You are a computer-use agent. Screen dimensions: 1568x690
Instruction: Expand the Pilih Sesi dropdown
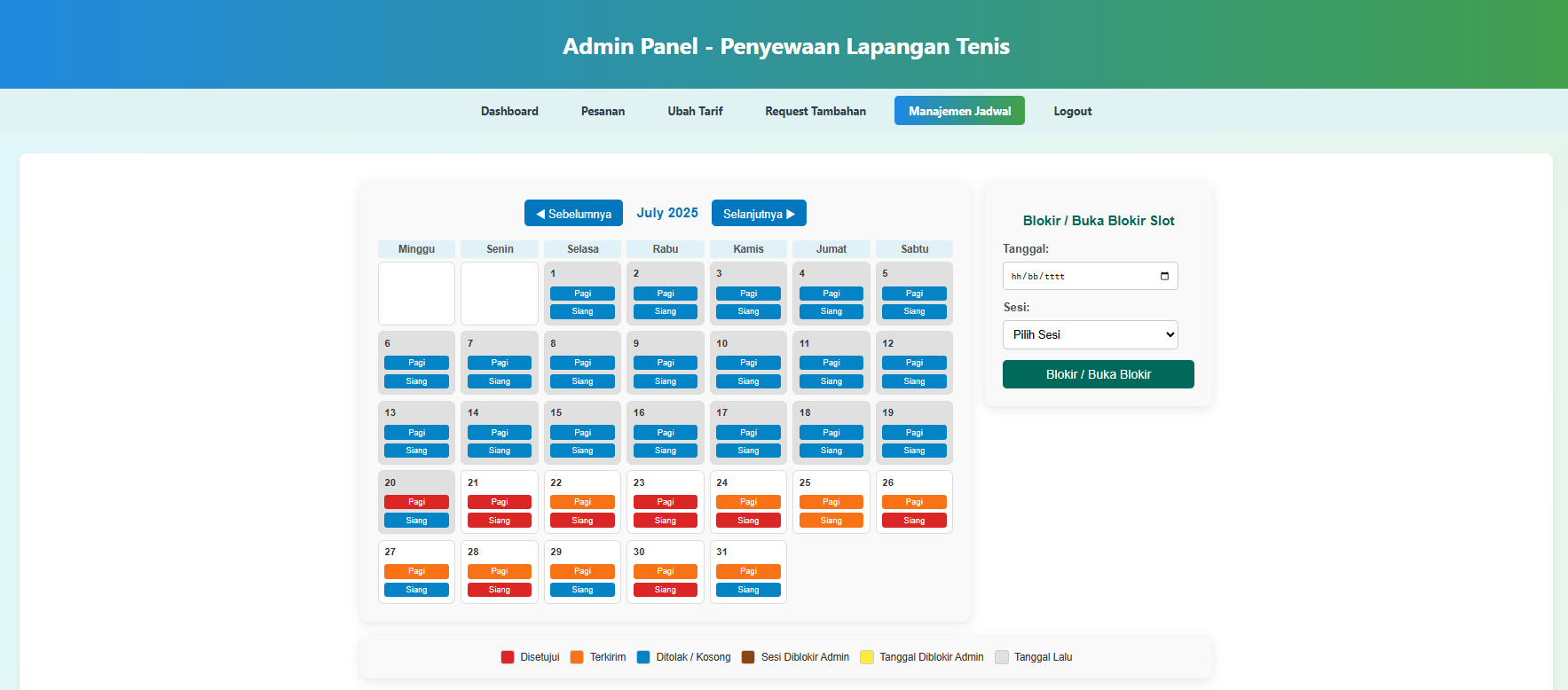[1090, 334]
